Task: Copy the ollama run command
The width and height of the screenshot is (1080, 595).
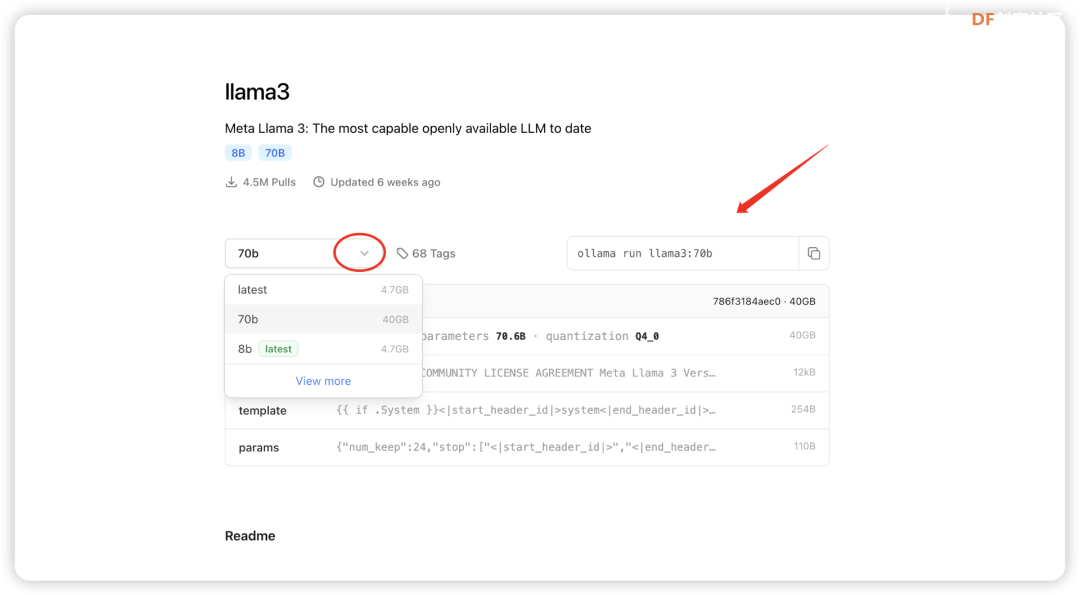Action: tap(813, 253)
